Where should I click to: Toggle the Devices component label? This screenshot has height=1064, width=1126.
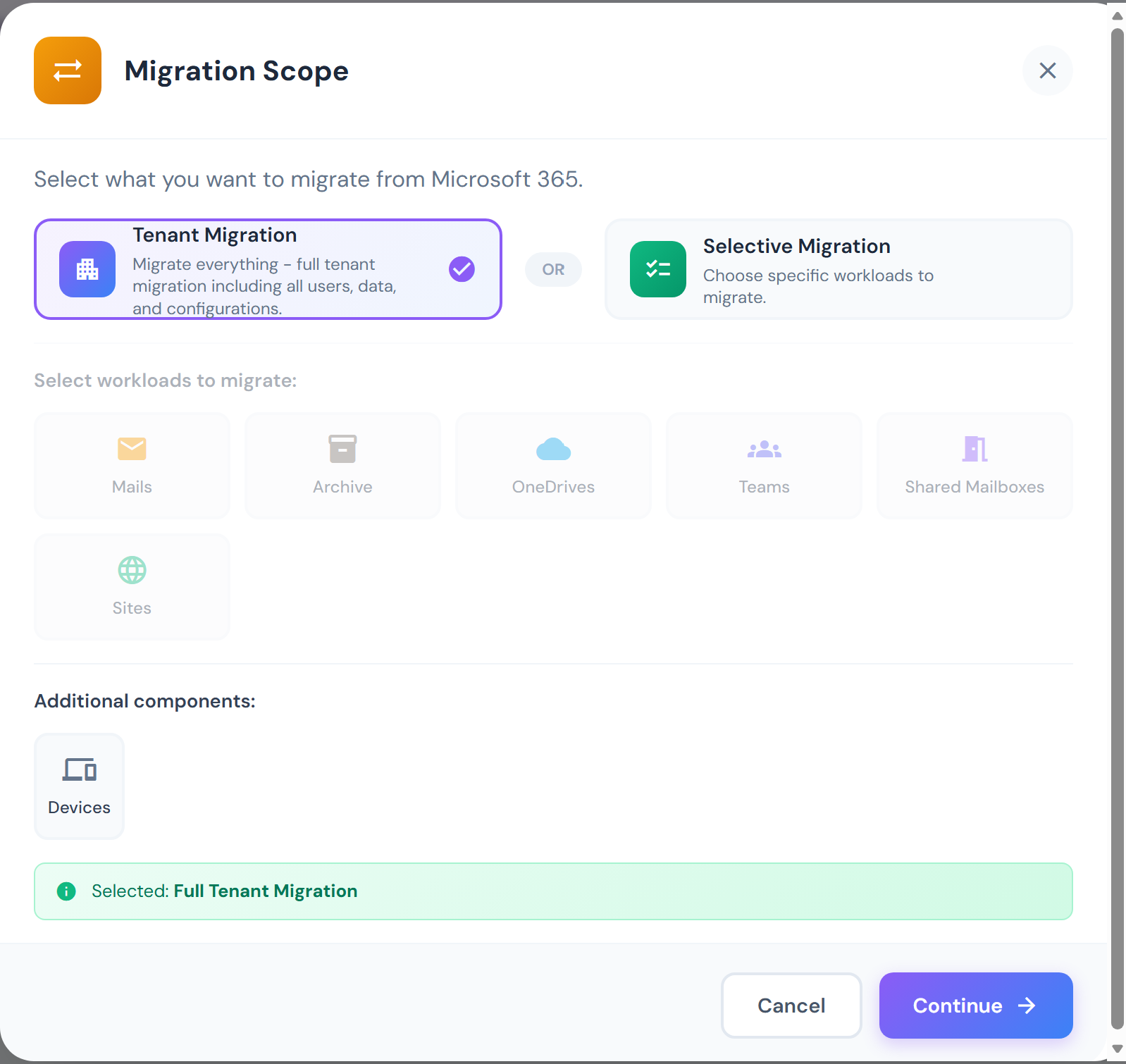point(79,808)
